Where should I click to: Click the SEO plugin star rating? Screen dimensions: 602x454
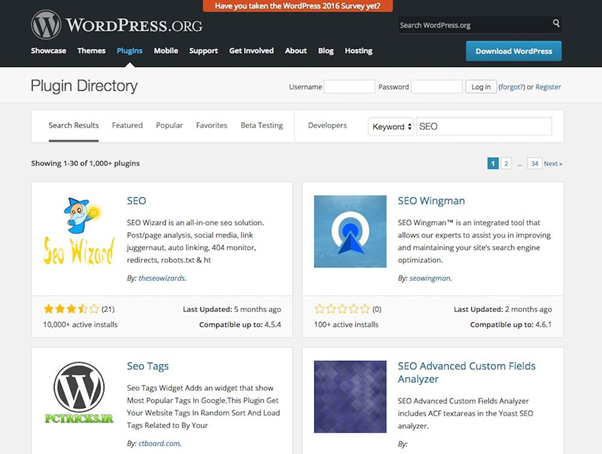point(71,309)
